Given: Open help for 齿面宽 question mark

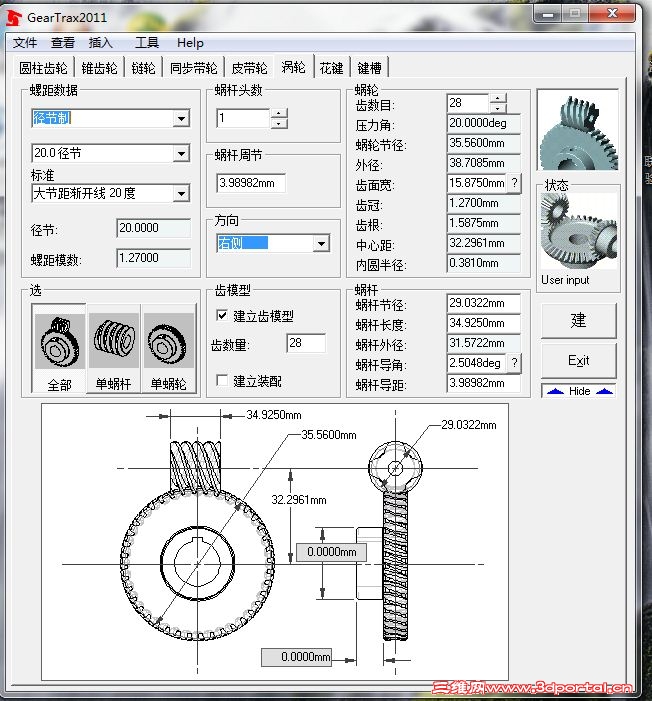Looking at the screenshot, I should pos(514,183).
